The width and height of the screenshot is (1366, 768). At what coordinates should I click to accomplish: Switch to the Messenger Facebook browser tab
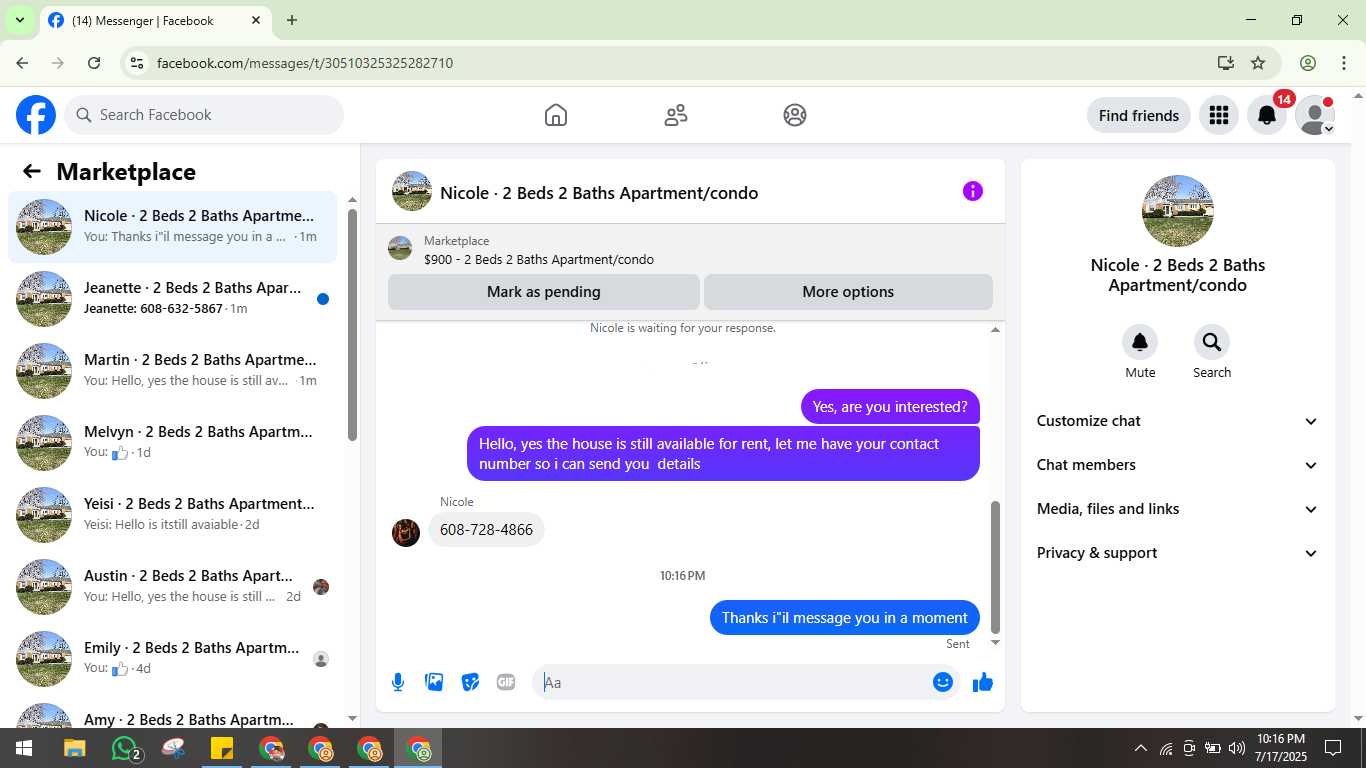pyautogui.click(x=155, y=20)
